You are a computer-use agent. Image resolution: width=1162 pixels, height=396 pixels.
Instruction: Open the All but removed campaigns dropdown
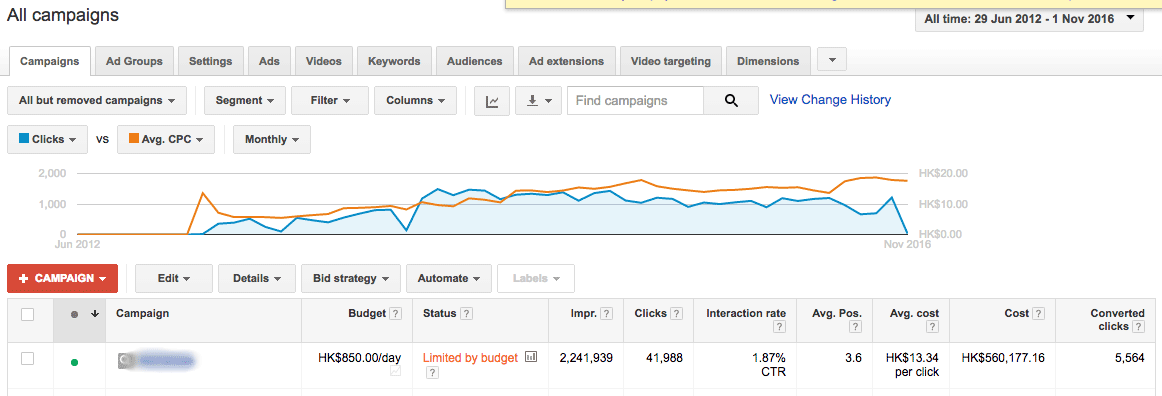point(97,101)
